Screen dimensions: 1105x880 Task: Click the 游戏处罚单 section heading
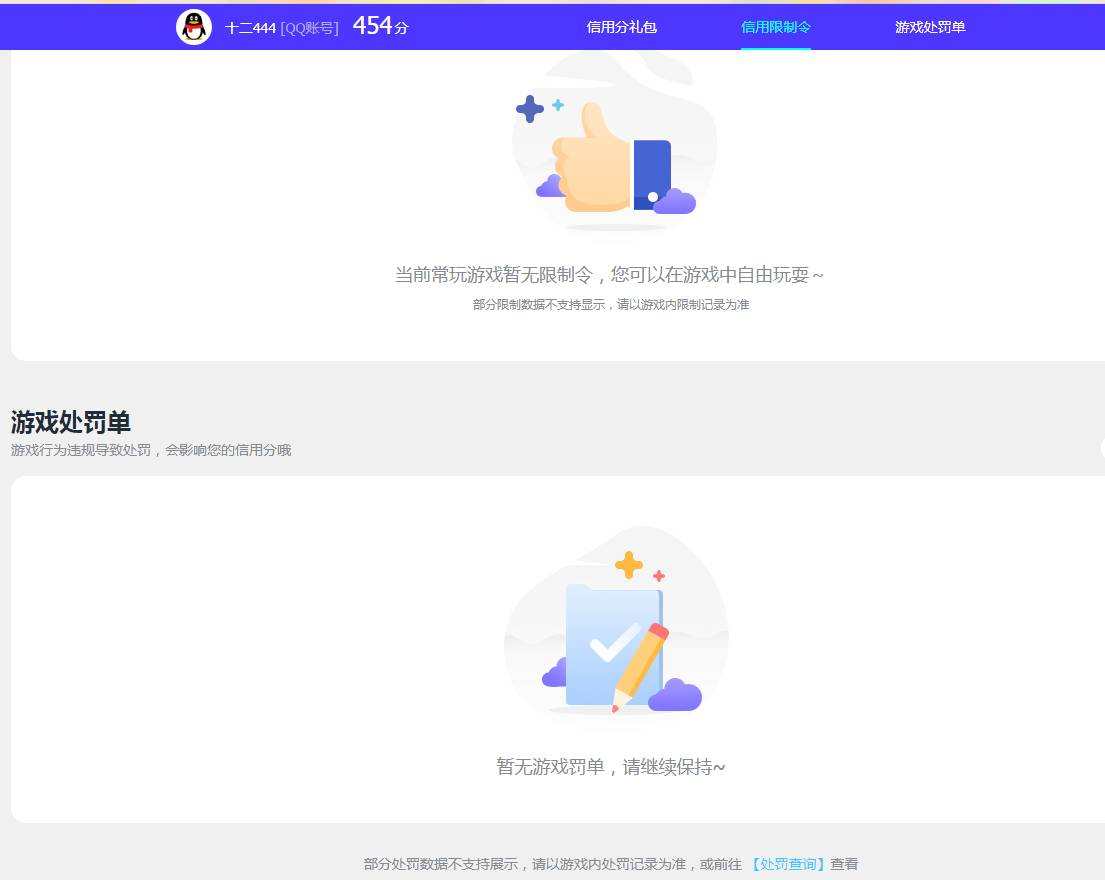click(70, 423)
